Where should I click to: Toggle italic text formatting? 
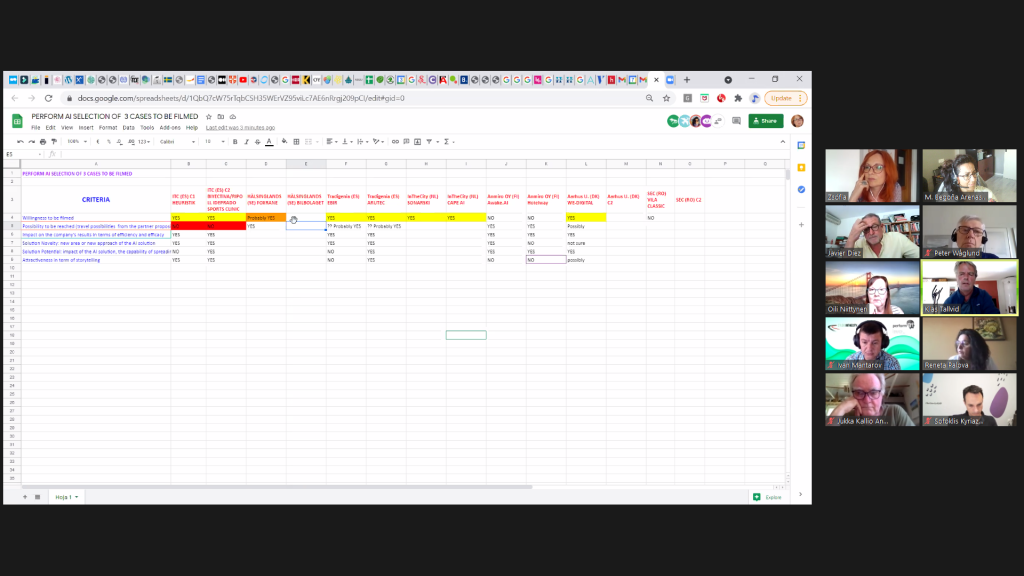(x=246, y=142)
